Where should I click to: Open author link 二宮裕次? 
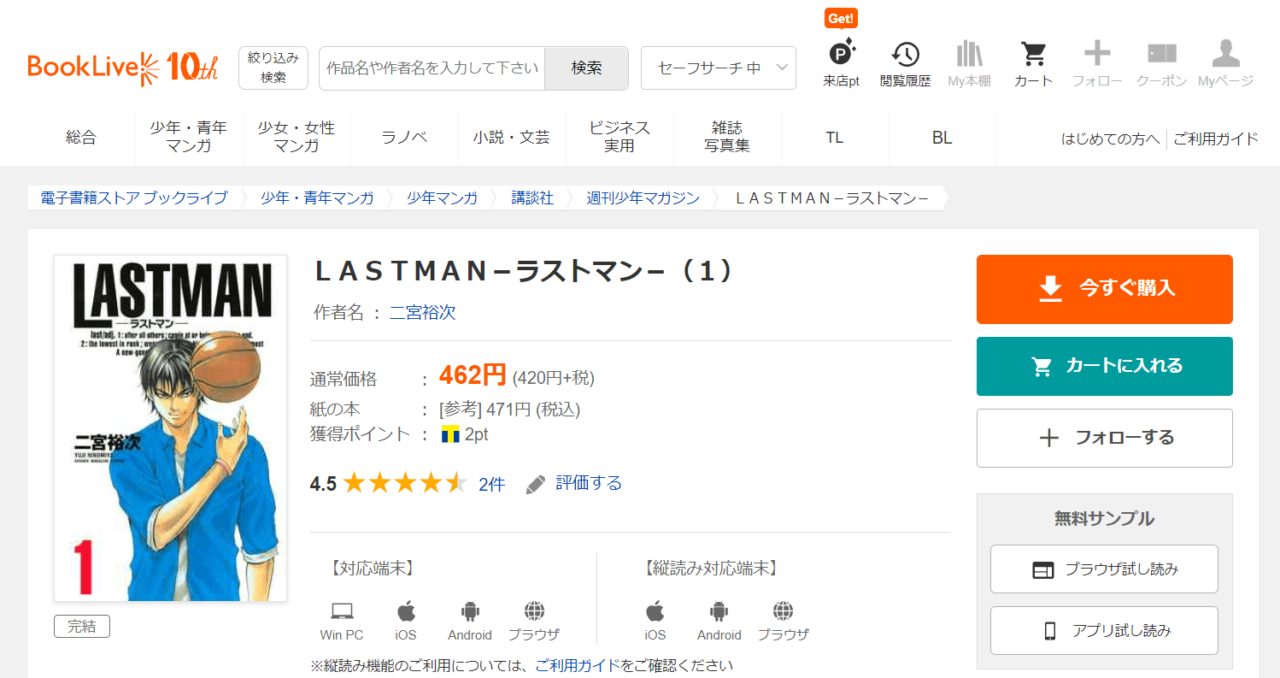[422, 312]
